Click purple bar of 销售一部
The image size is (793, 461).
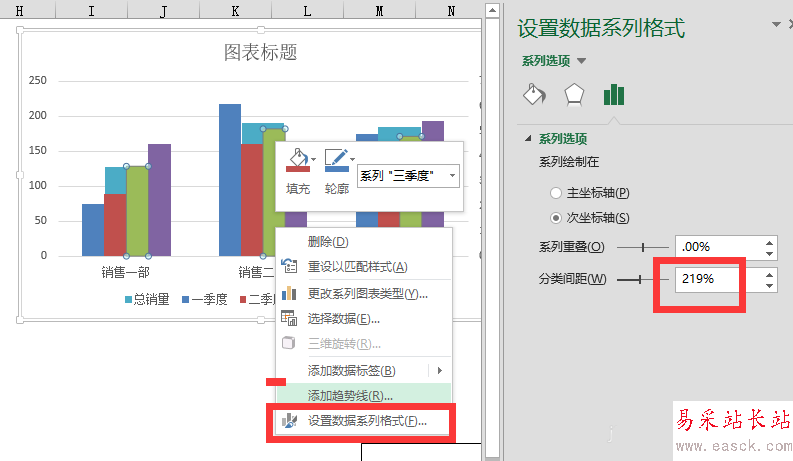click(159, 200)
